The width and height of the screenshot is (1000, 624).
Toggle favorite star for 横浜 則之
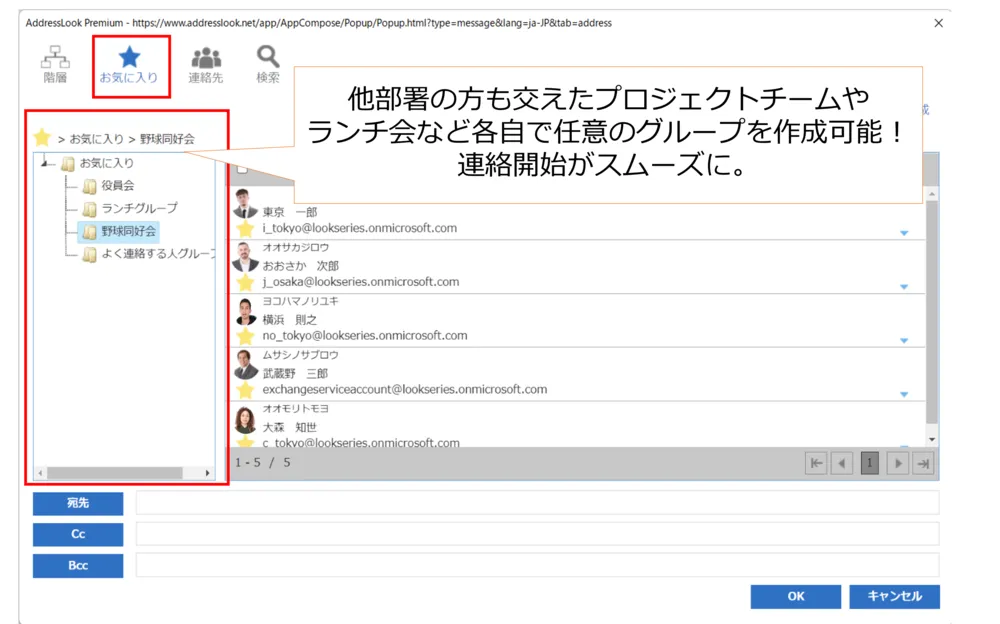(x=245, y=337)
